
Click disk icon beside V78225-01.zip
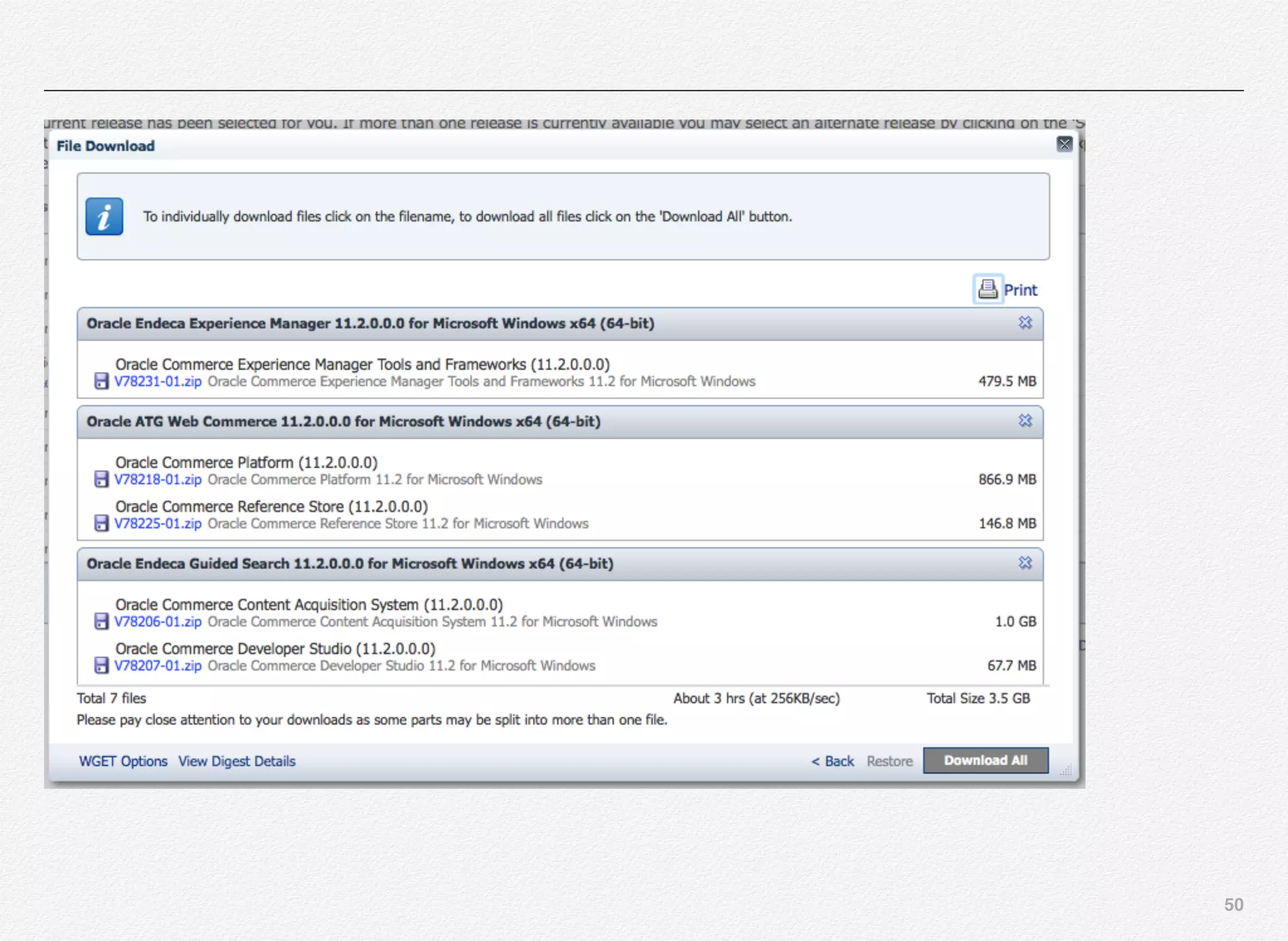[x=101, y=523]
